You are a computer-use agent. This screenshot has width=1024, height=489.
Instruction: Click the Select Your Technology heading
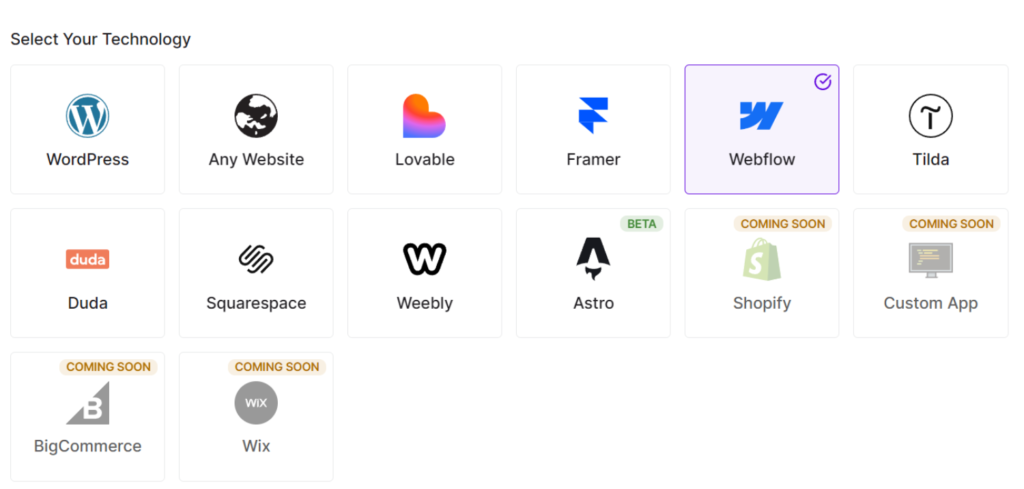pos(101,39)
